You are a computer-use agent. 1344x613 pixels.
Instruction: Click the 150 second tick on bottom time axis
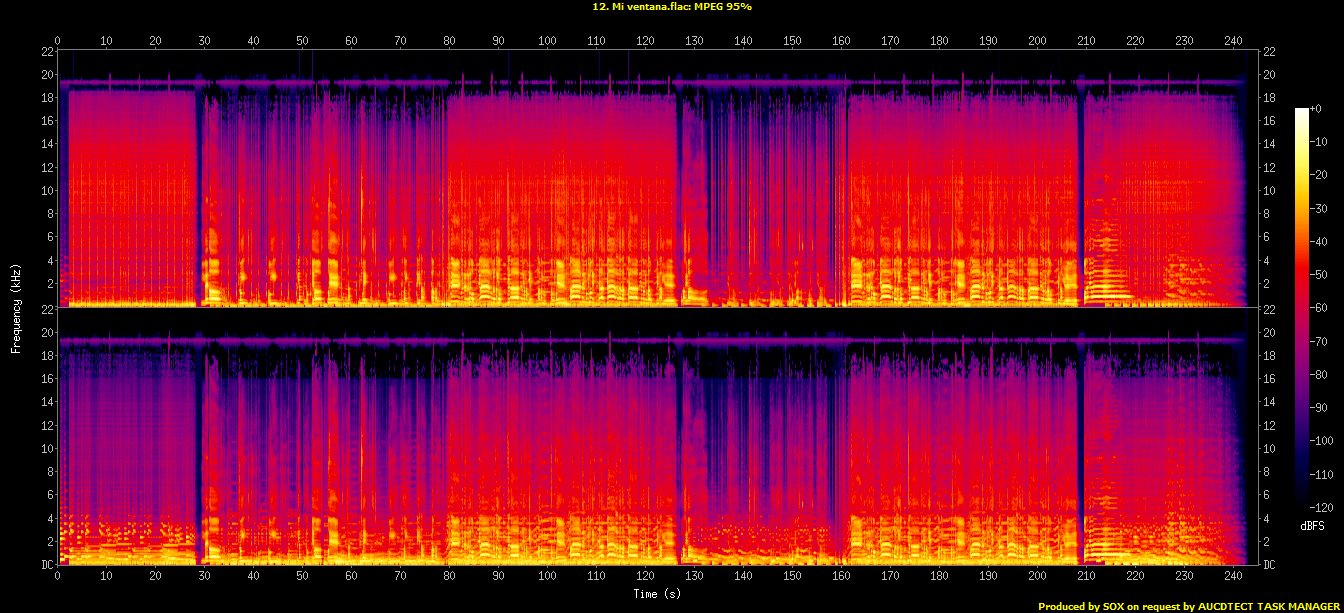(x=792, y=577)
